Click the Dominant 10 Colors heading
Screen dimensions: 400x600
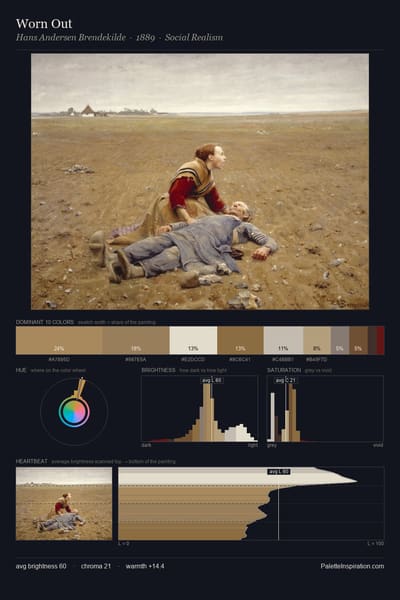point(45,322)
